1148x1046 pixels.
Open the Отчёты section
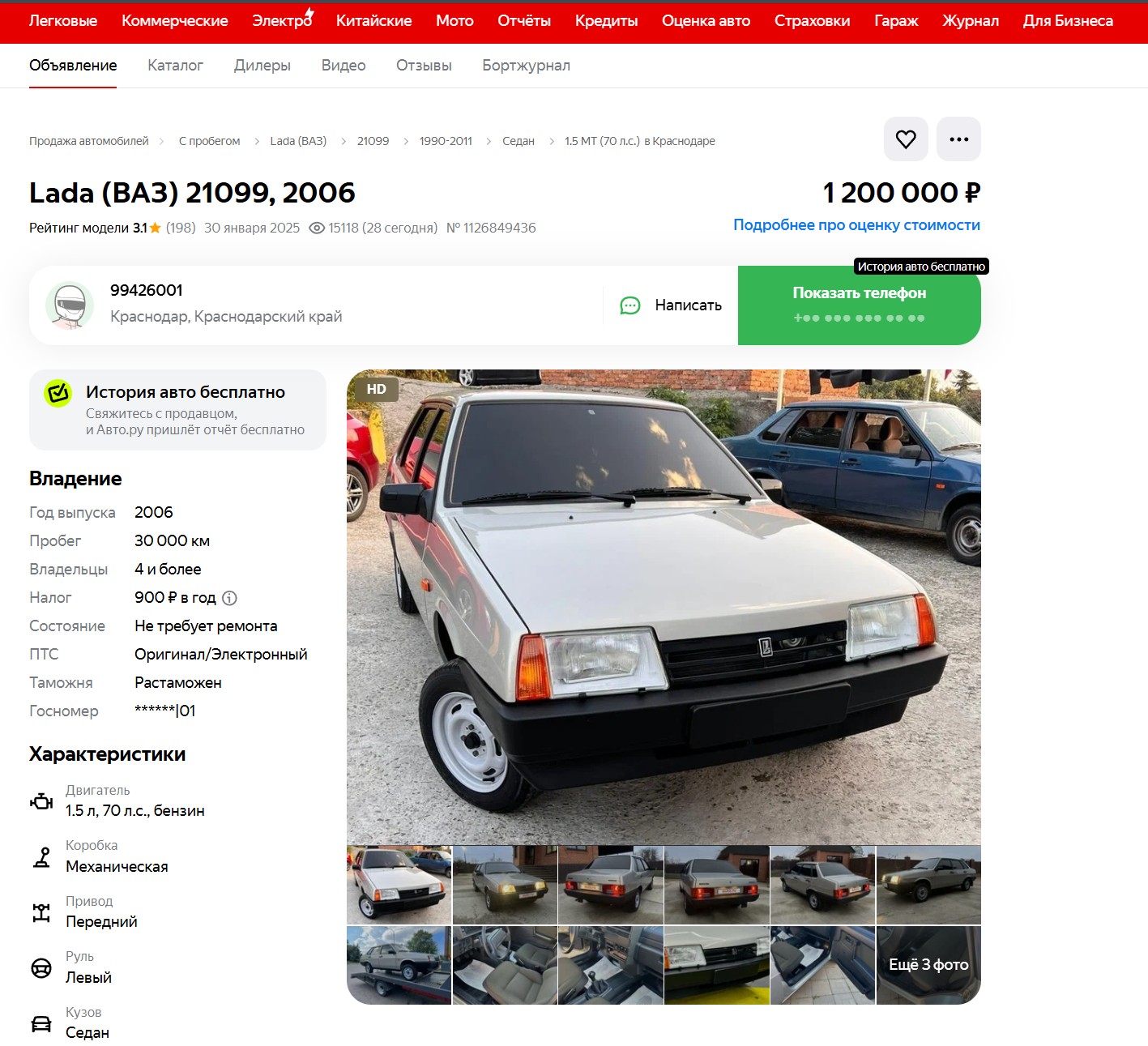click(x=524, y=21)
